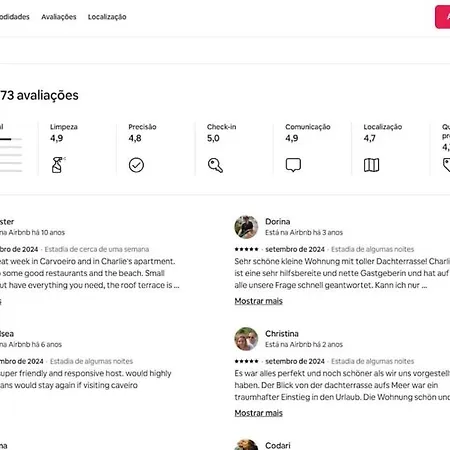The image size is (450, 450).
Task: Open Dorina's profile photo
Action: pos(246,227)
